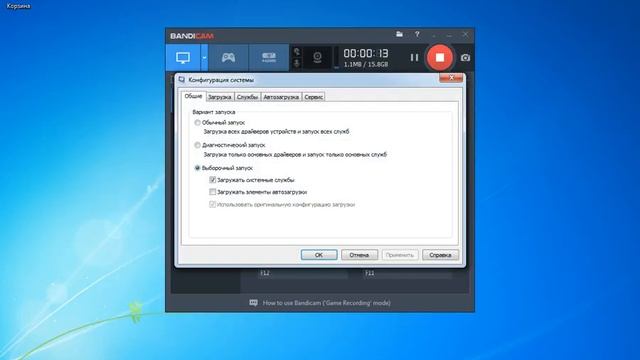Click the Конфигурация системы title icon

pos(182,80)
